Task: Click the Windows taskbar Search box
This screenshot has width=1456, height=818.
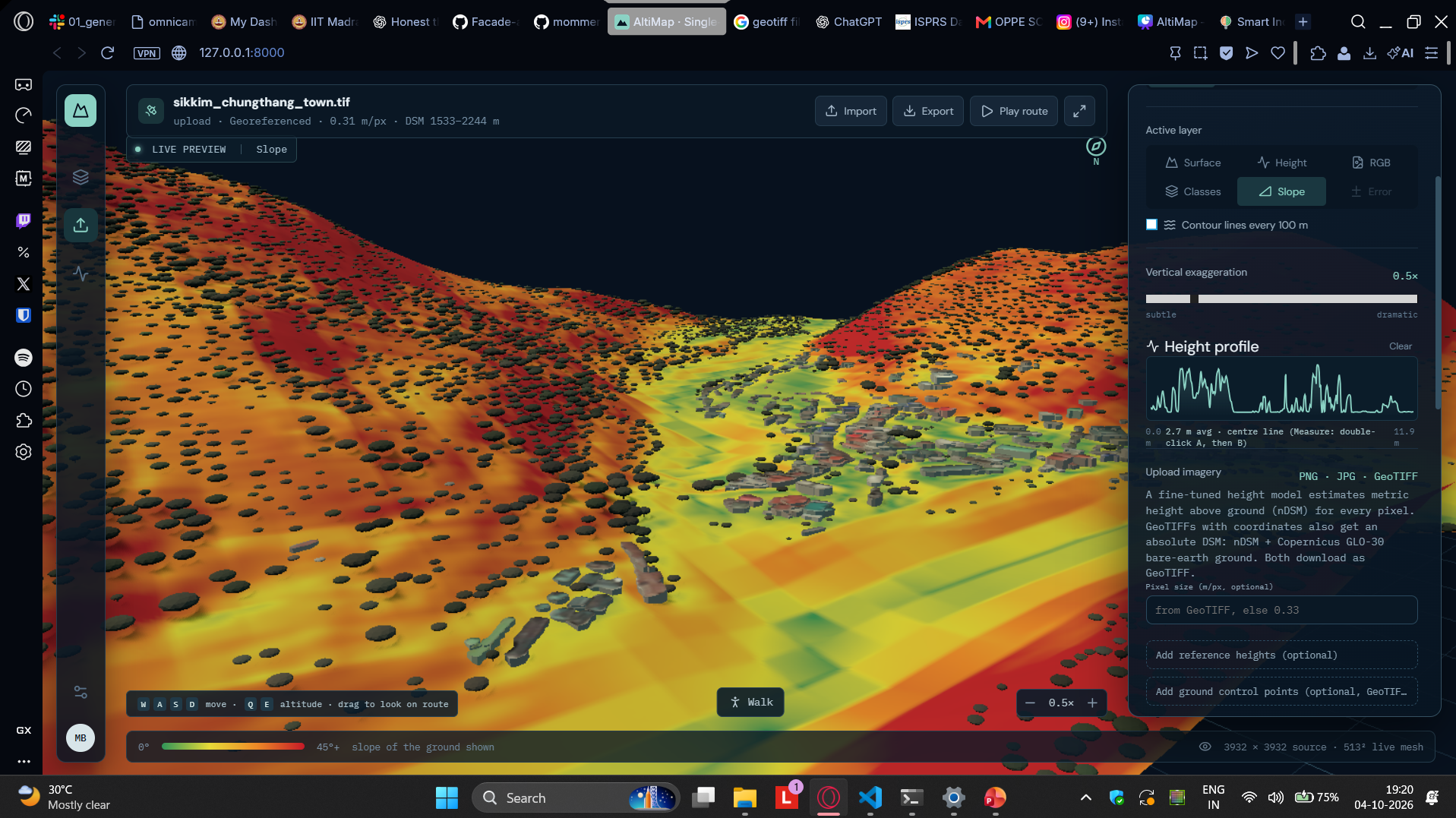Action: coord(576,797)
